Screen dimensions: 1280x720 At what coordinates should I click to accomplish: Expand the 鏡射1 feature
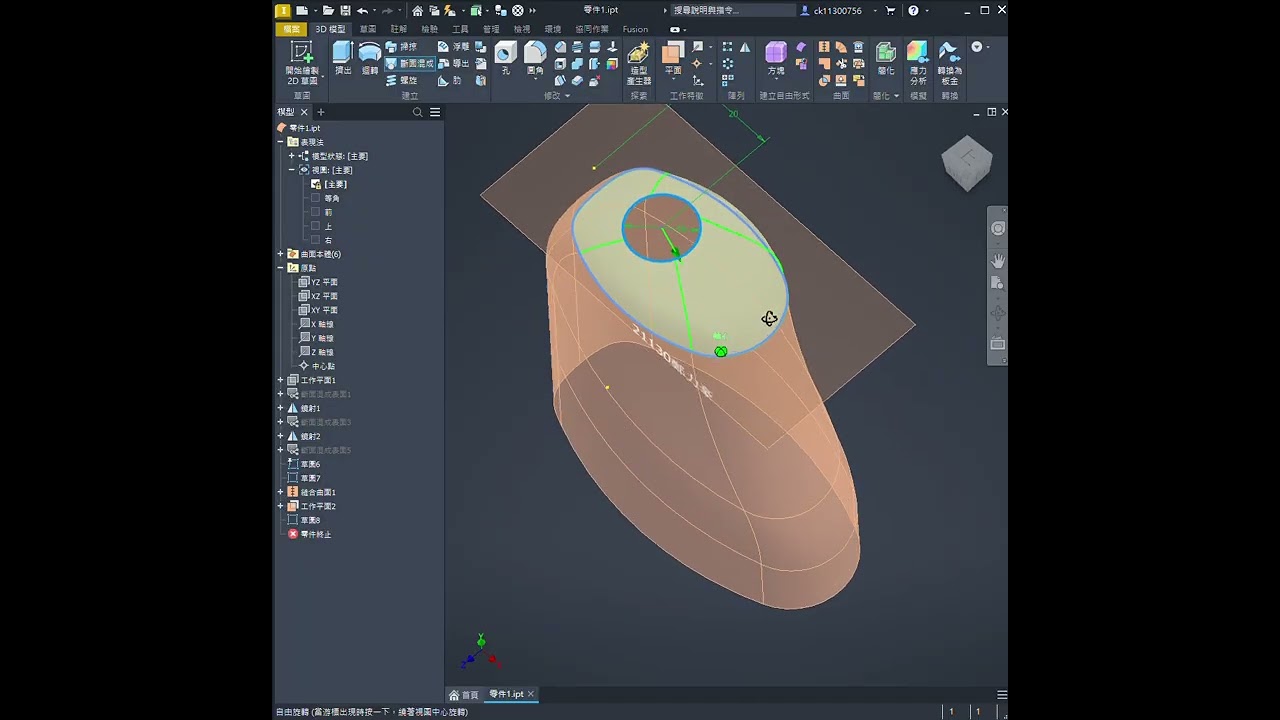tap(281, 408)
